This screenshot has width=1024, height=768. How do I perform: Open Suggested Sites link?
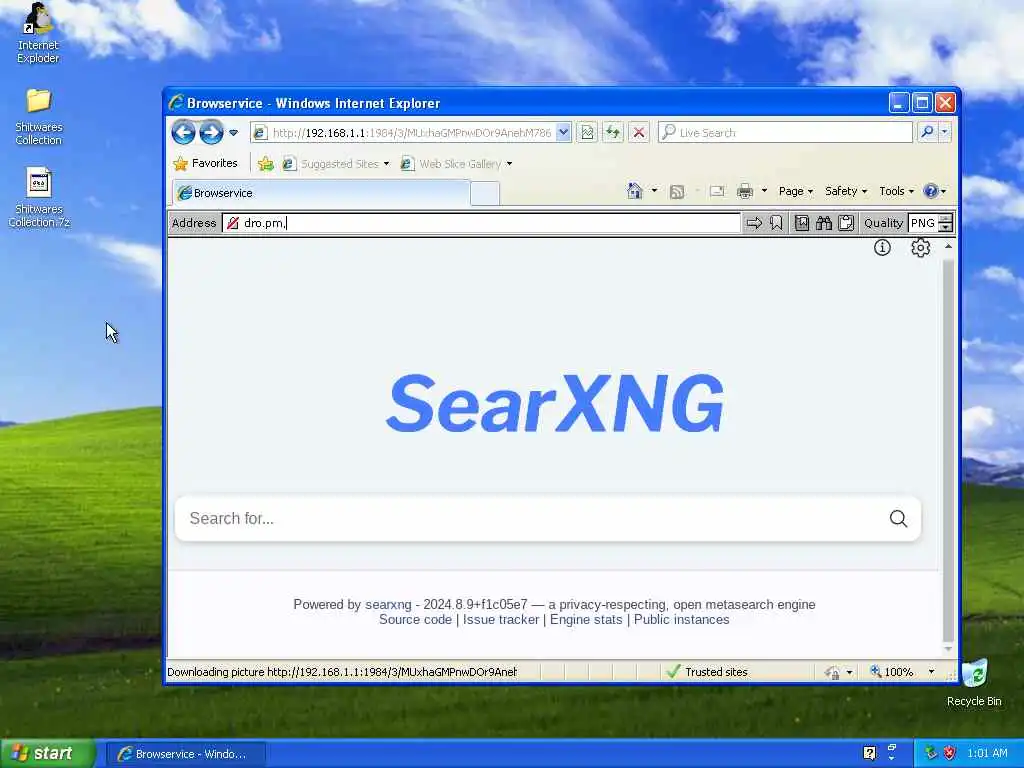[331, 164]
